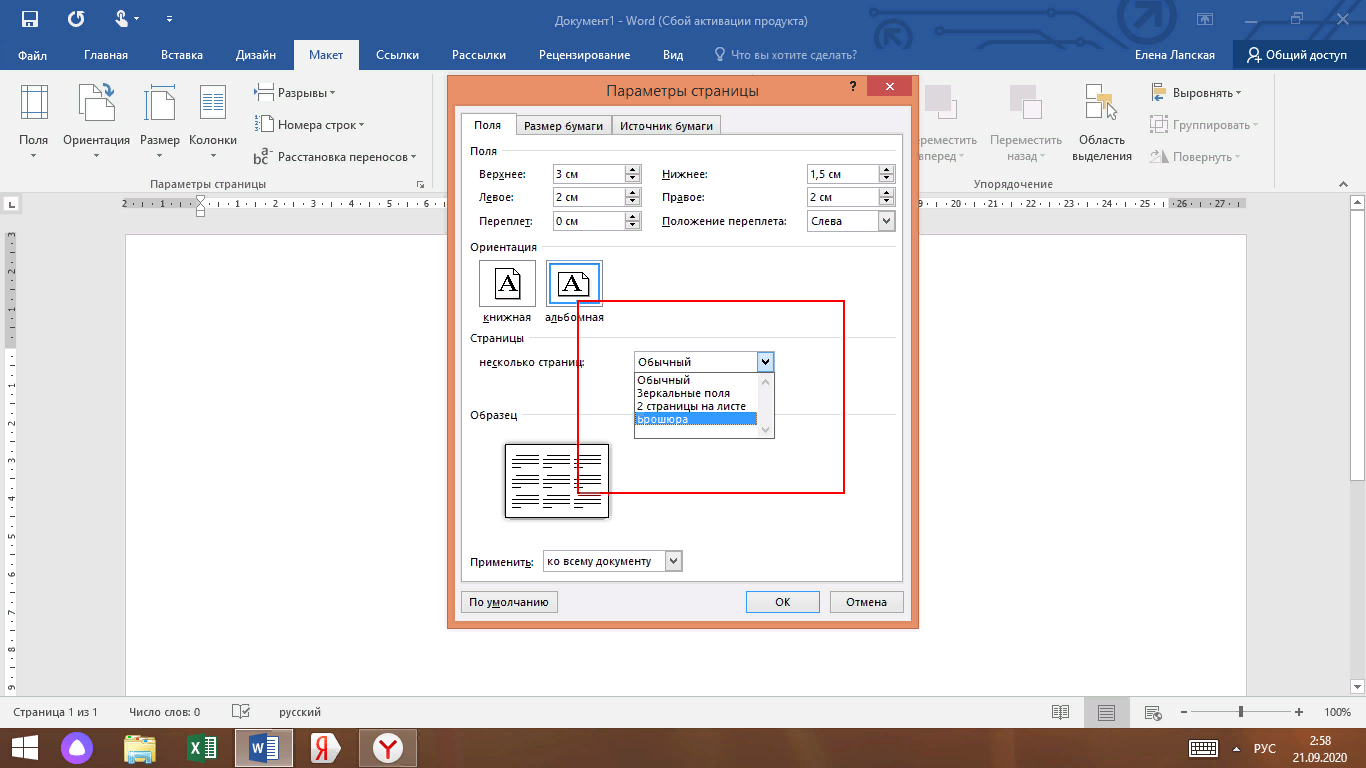Click Общий доступ share button
The height and width of the screenshot is (768, 1366).
click(x=1297, y=55)
